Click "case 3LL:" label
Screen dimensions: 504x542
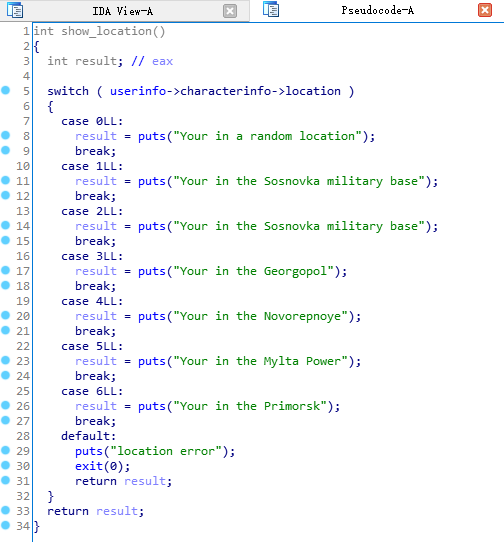click(92, 256)
